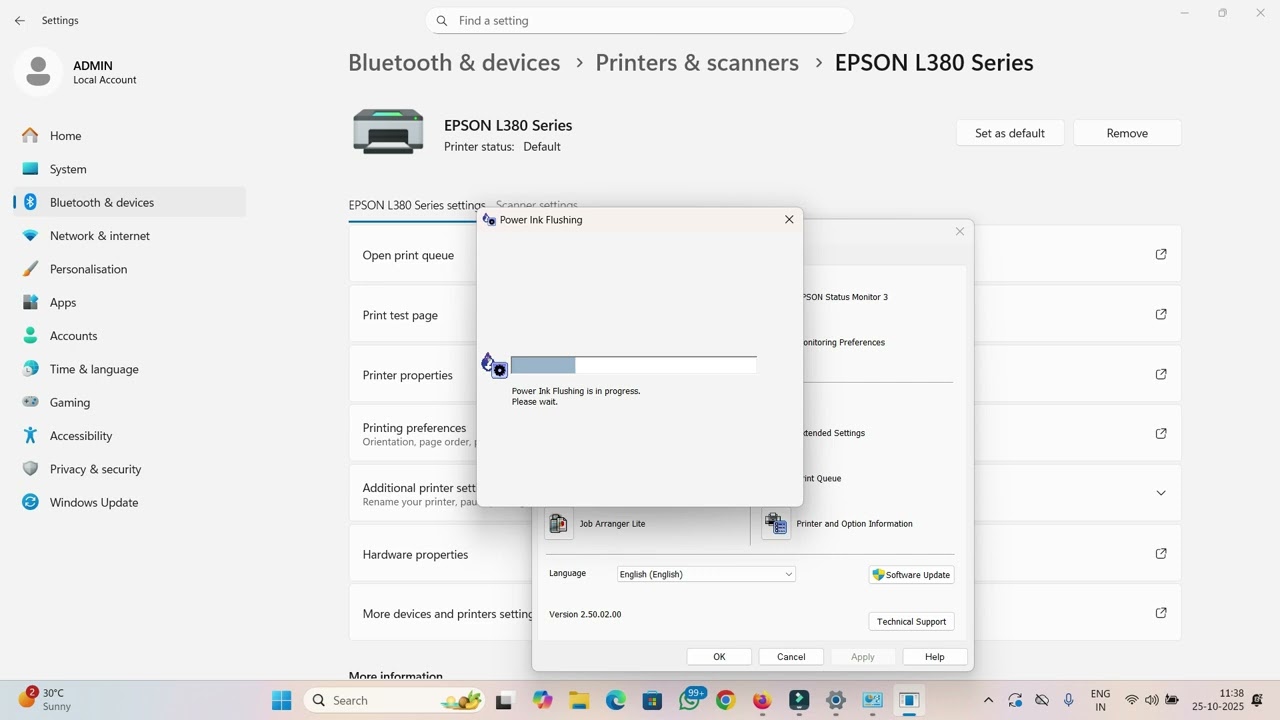The width and height of the screenshot is (1280, 720).
Task: Click the weather widget showing 30°C
Action: click(46, 699)
